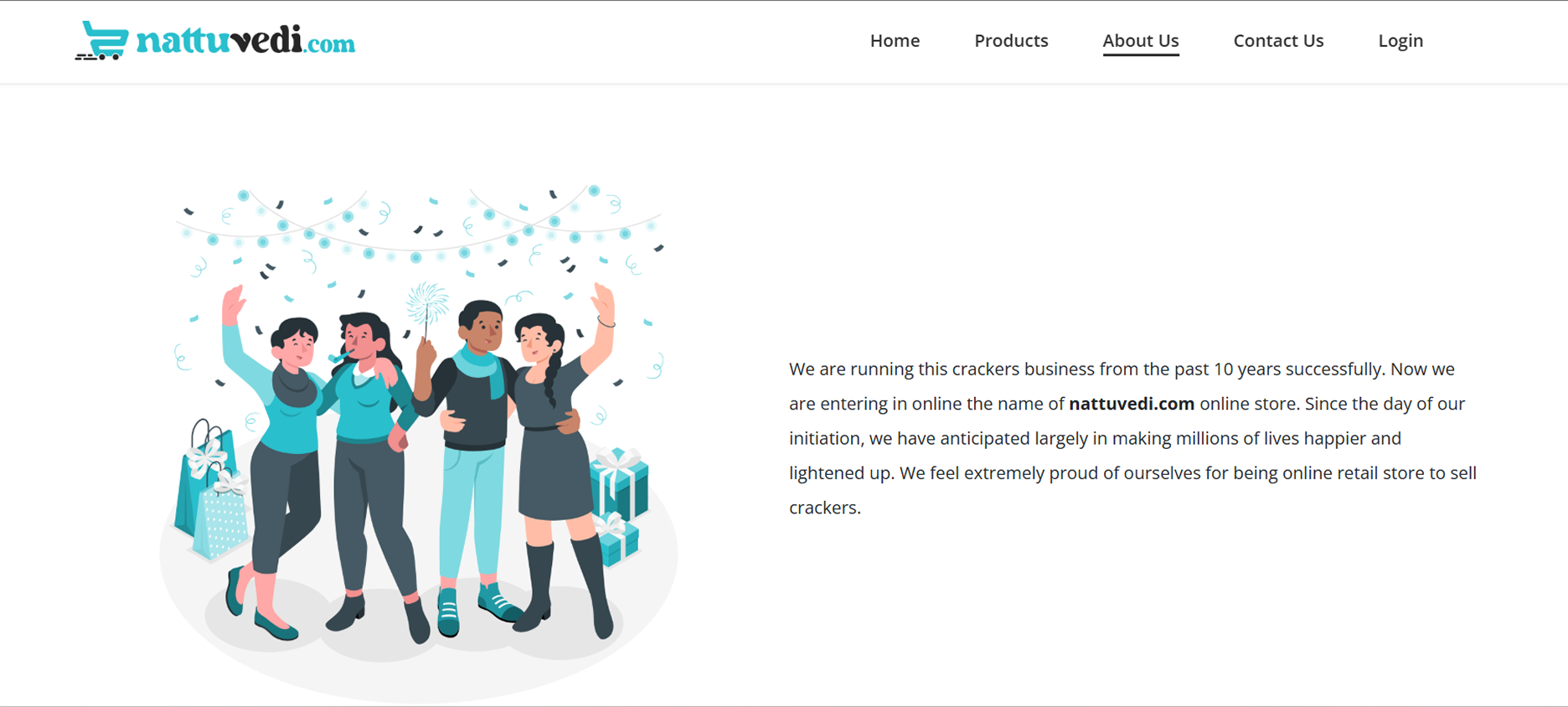This screenshot has height=707, width=1568.
Task: Click the sparkler in the illustration
Action: pyautogui.click(x=427, y=303)
